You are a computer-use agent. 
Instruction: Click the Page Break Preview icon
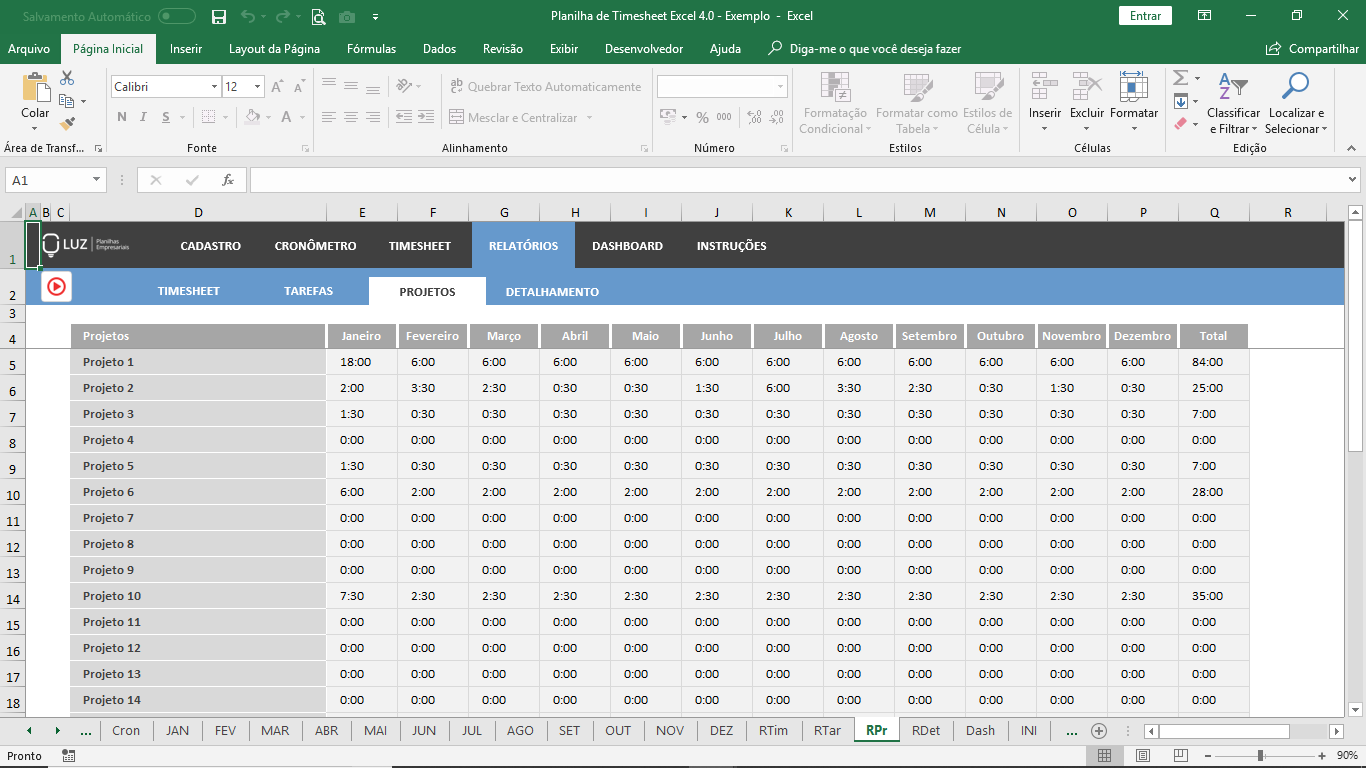tap(1181, 756)
